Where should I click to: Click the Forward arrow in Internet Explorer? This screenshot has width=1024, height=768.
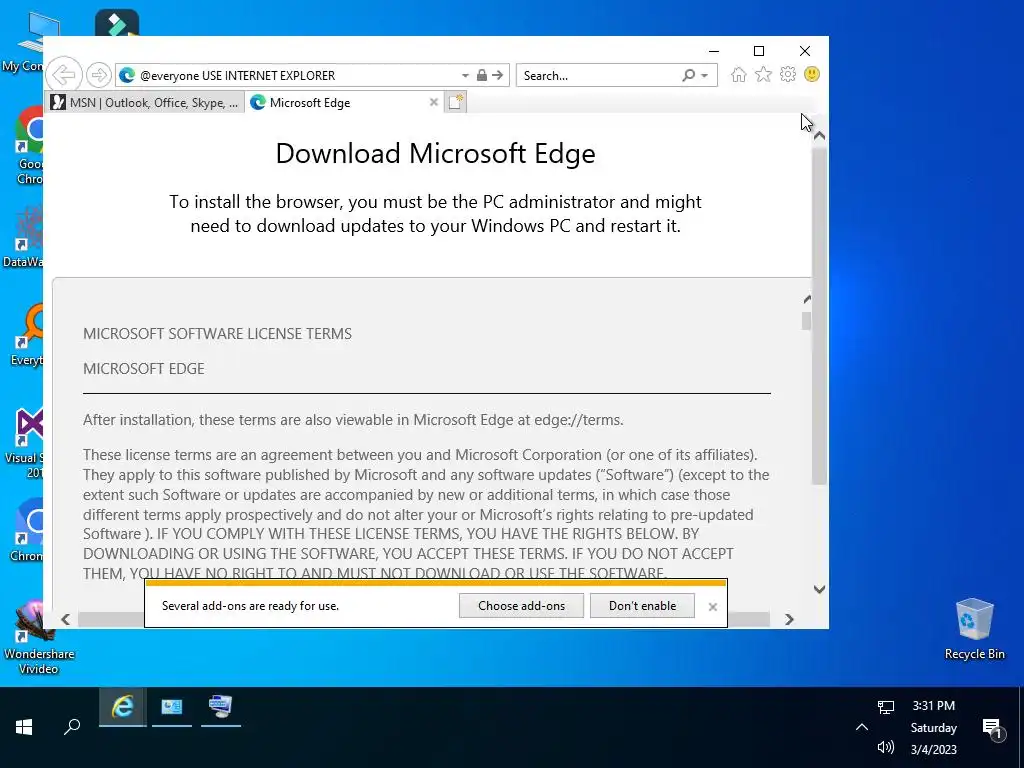[x=99, y=75]
